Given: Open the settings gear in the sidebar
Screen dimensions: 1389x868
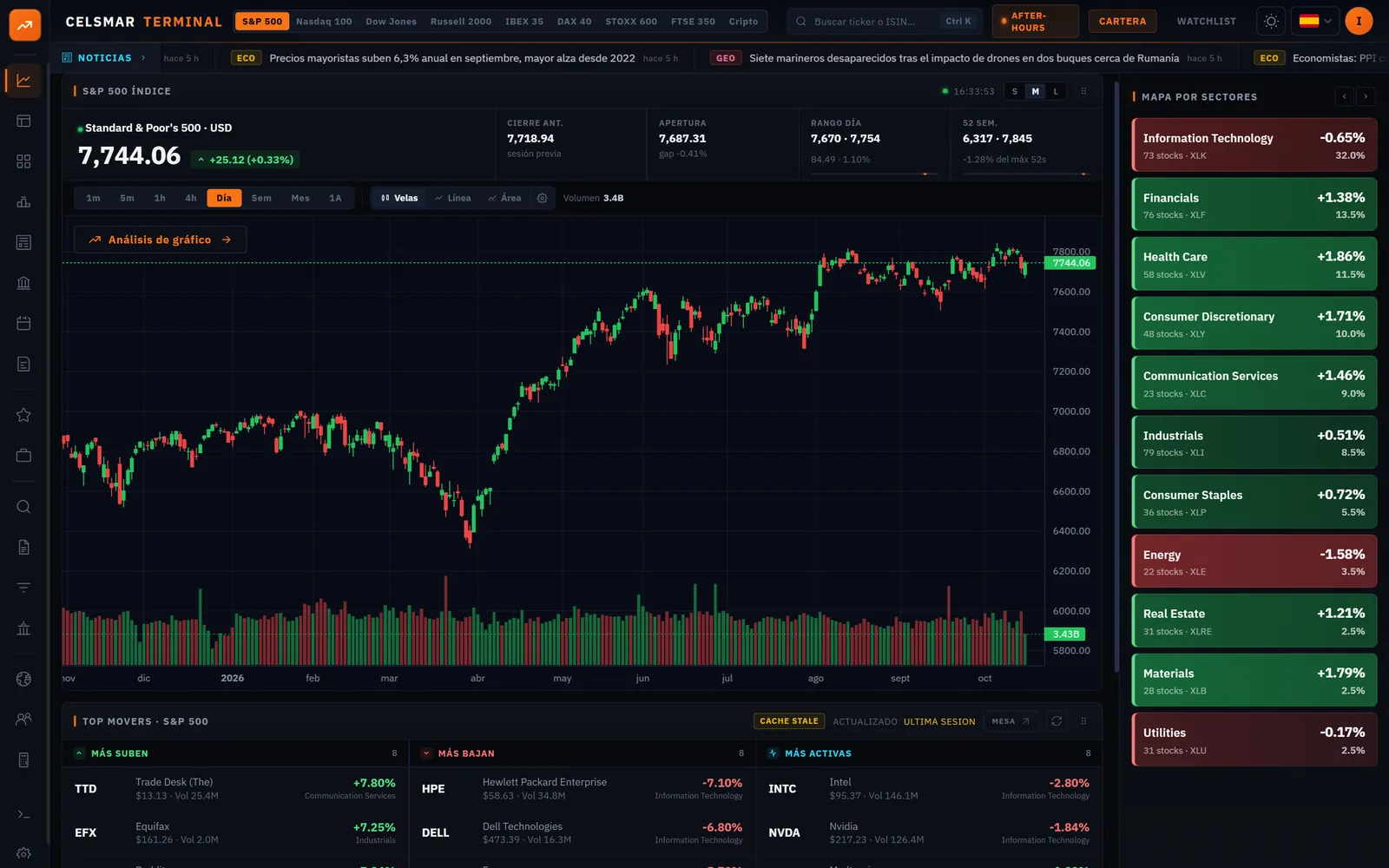Looking at the screenshot, I should (x=23, y=854).
